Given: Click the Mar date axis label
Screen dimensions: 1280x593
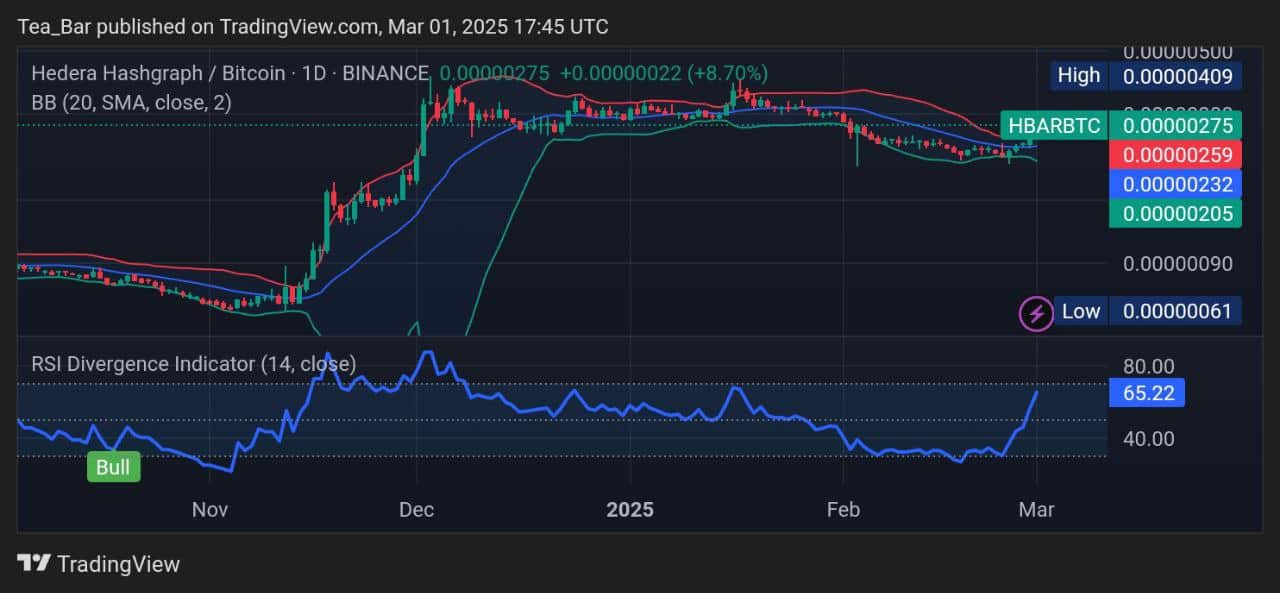Looking at the screenshot, I should tap(1037, 510).
